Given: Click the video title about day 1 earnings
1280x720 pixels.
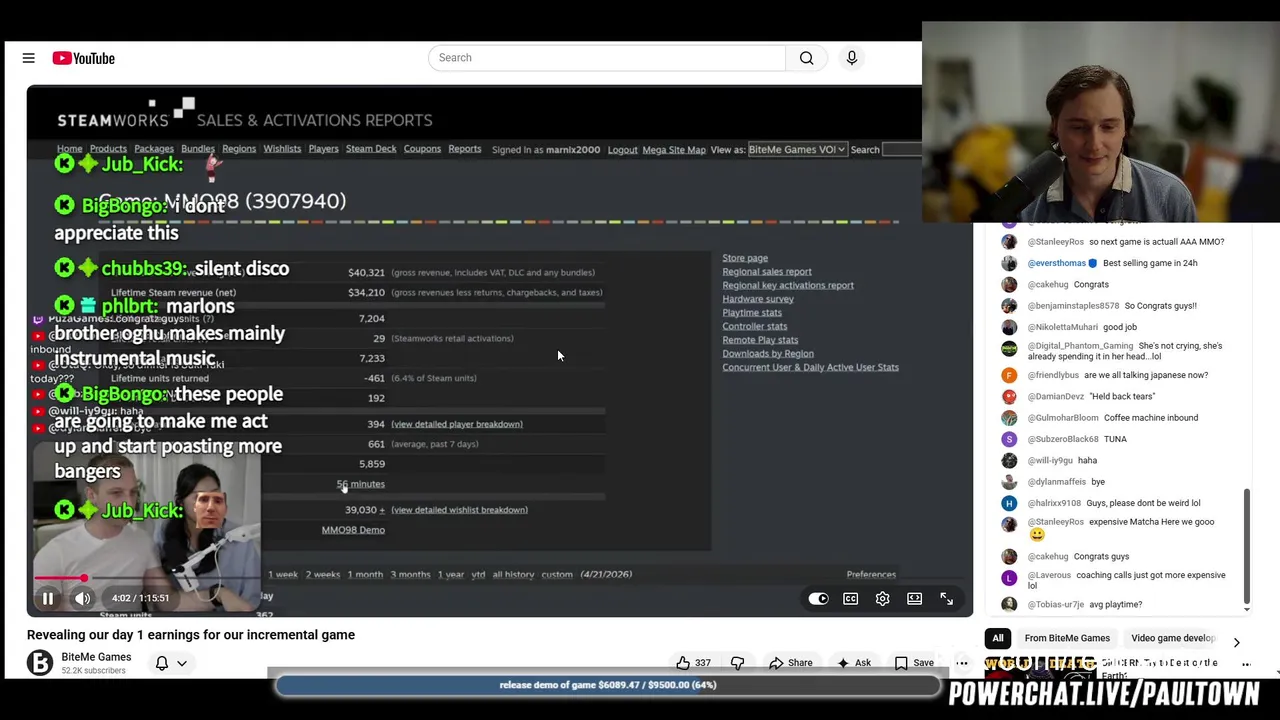Looking at the screenshot, I should coord(191,634).
